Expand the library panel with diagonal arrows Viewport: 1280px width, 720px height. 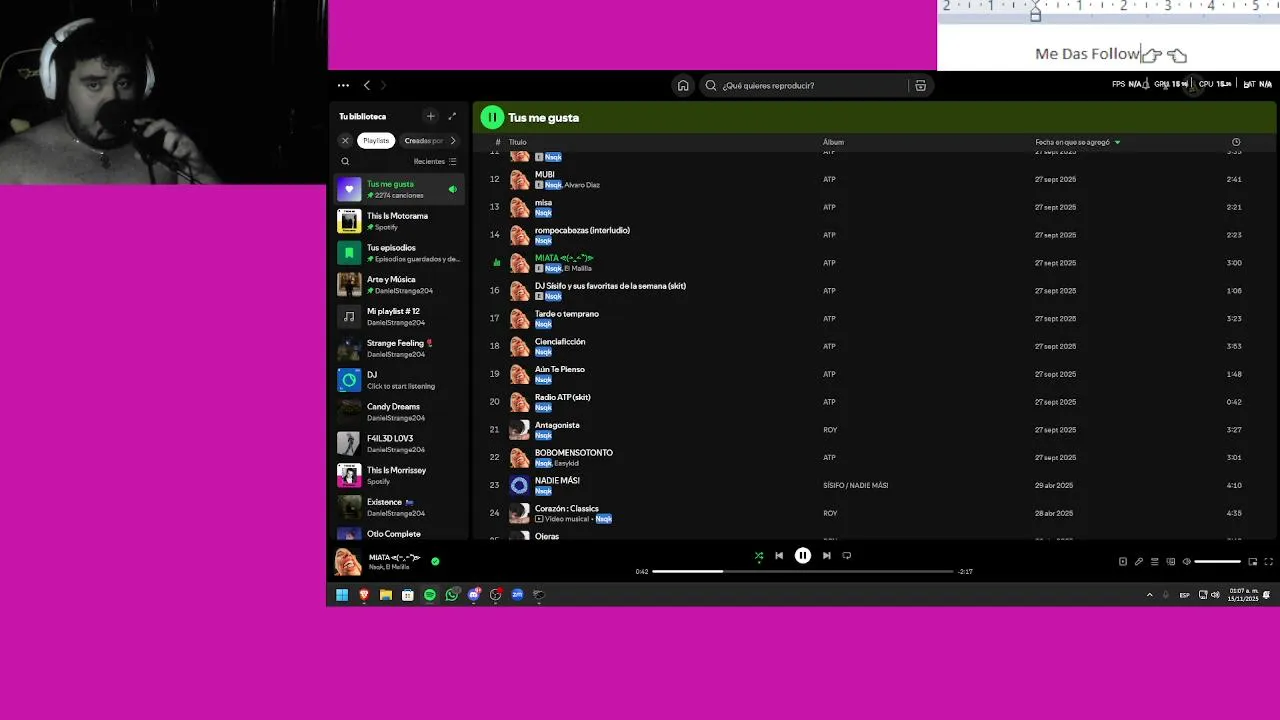coord(452,116)
